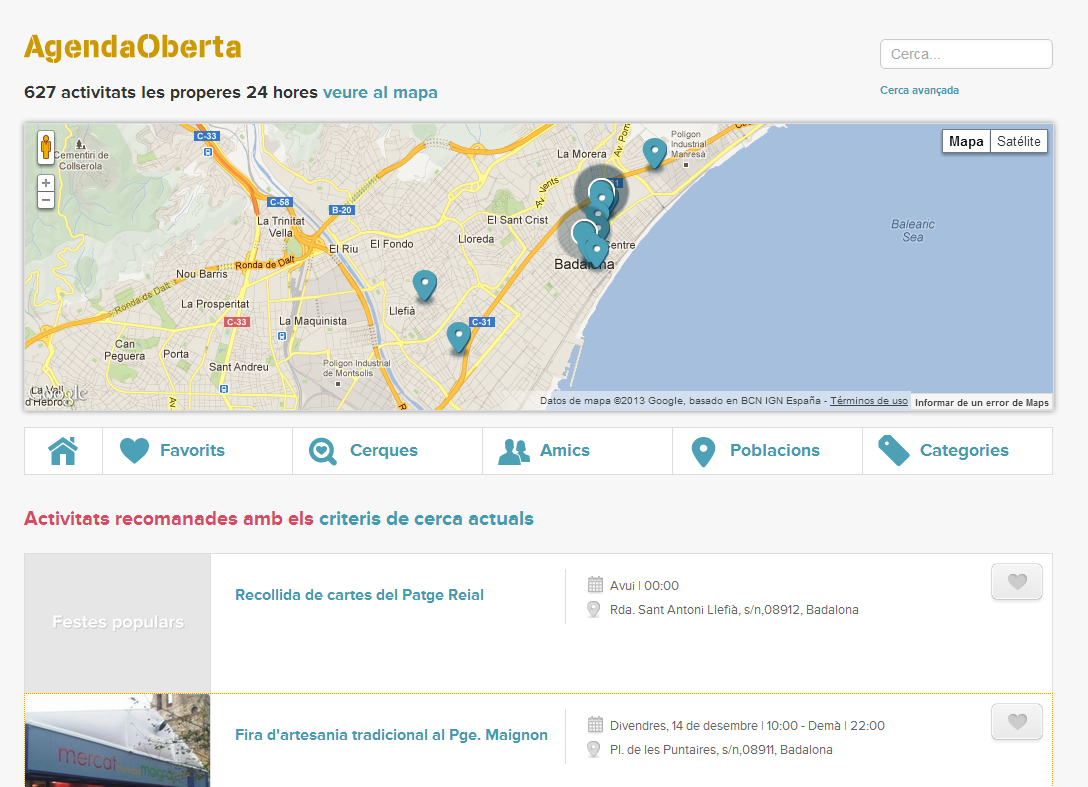Click the AgendaOberta logo
Viewport: 1088px width, 787px height.
pyautogui.click(x=133, y=47)
